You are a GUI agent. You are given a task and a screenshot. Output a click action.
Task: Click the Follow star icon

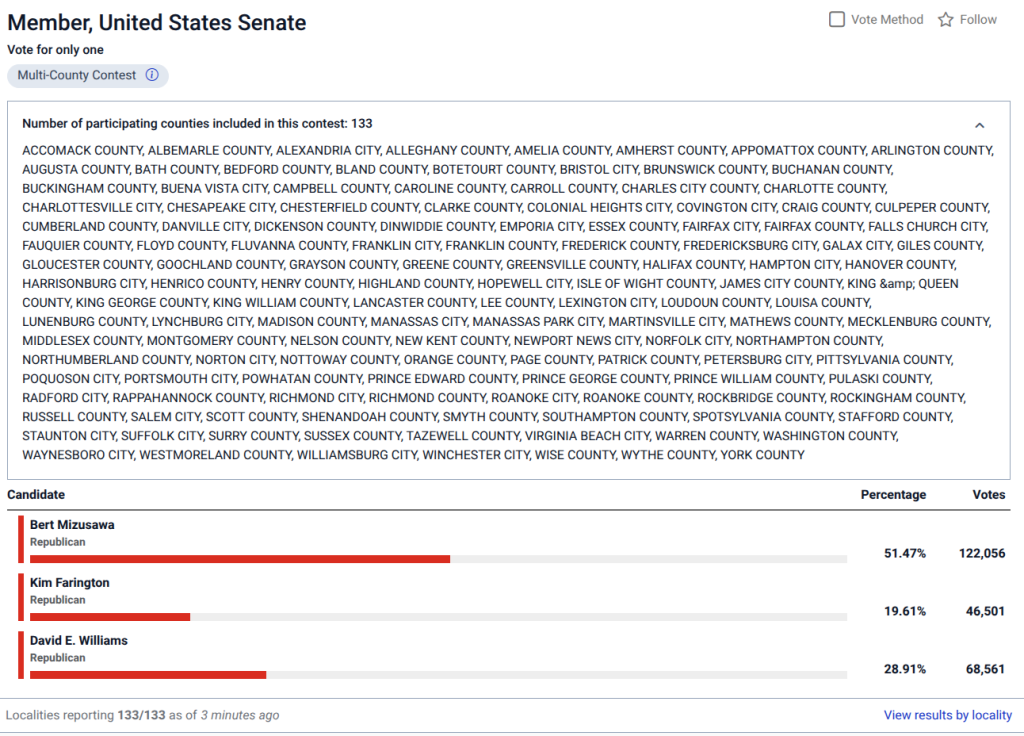[945, 20]
